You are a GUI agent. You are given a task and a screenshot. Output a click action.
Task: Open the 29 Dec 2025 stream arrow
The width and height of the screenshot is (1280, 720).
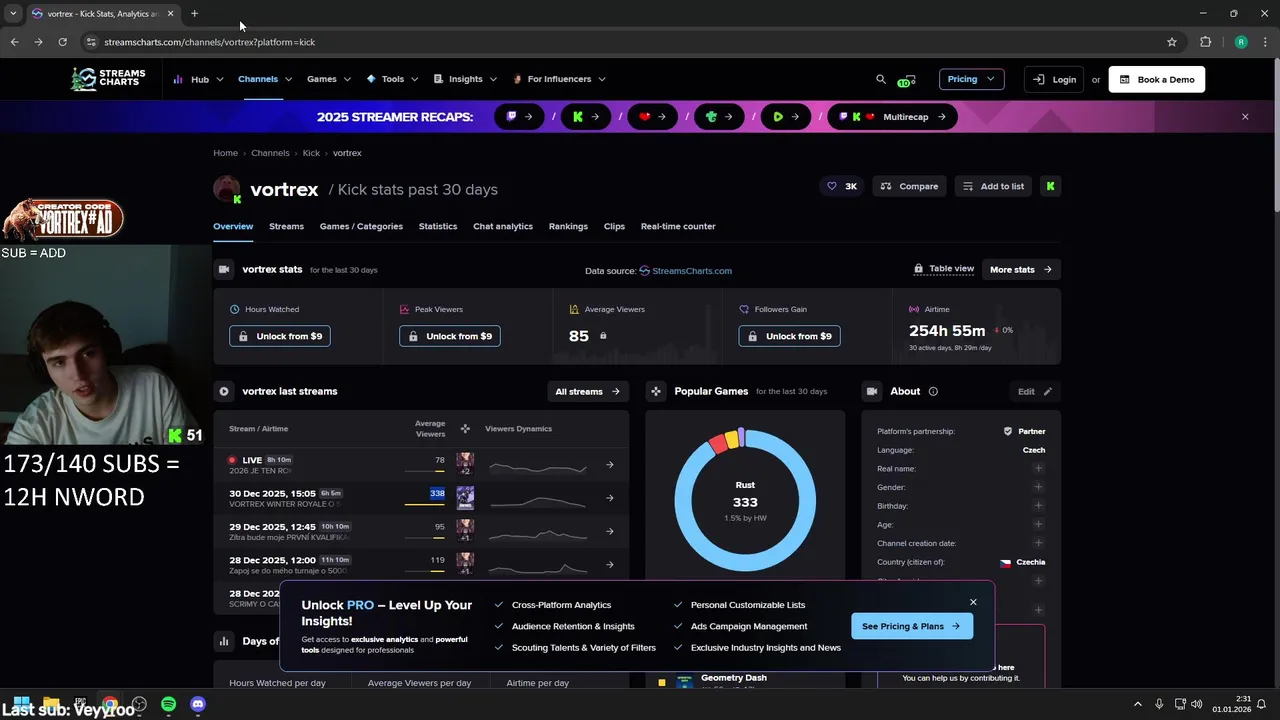pos(610,531)
